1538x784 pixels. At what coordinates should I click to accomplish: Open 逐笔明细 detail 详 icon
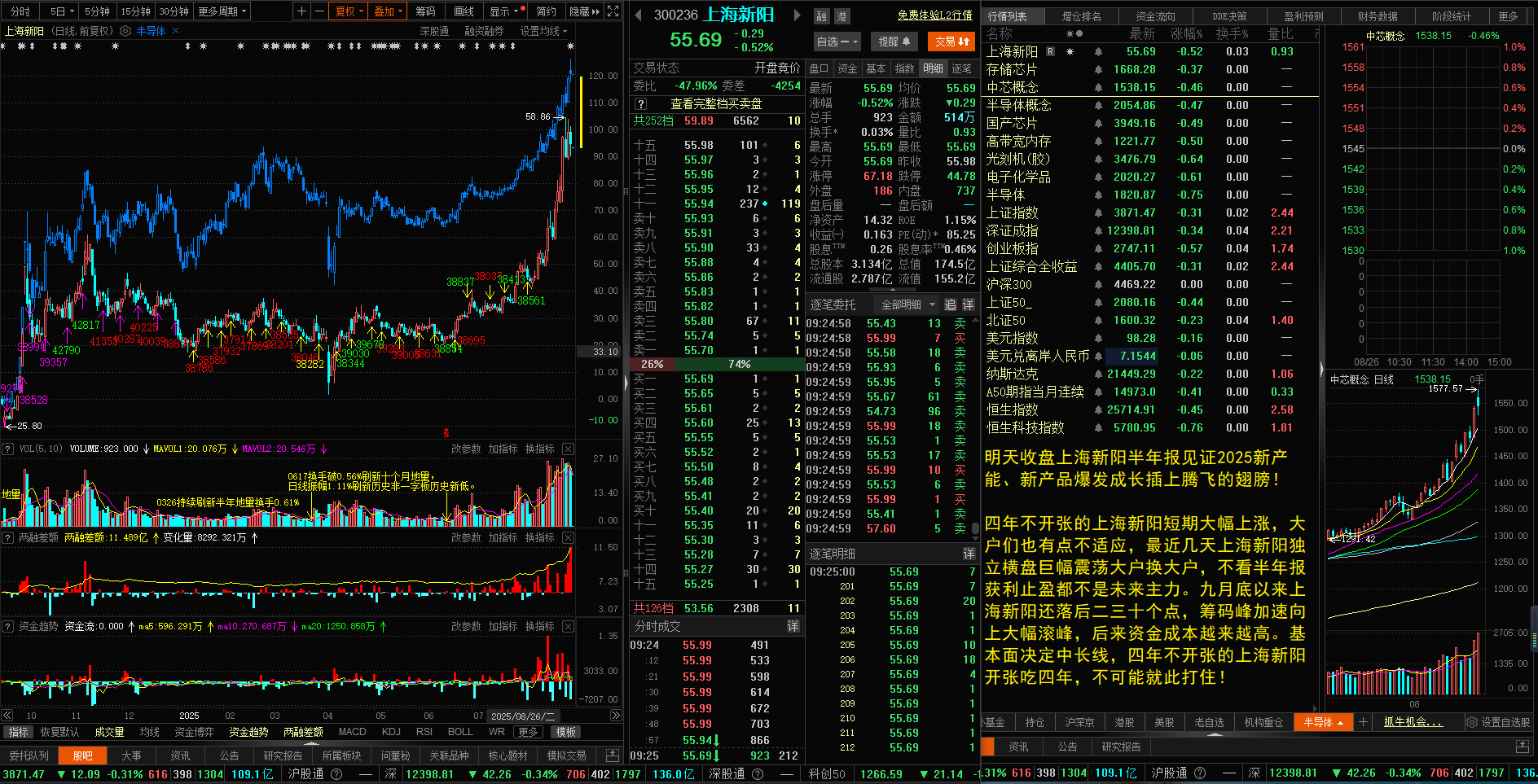pyautogui.click(x=969, y=554)
